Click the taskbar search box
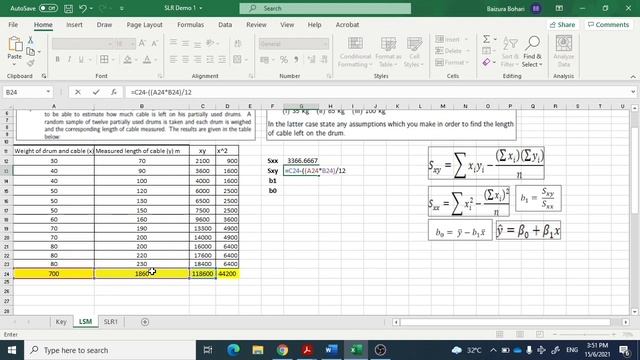Screen dimensions: 640x360 (x=110, y=350)
